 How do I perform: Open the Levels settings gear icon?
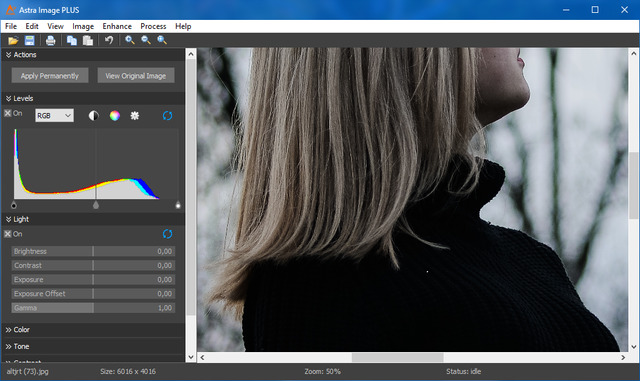[x=135, y=116]
